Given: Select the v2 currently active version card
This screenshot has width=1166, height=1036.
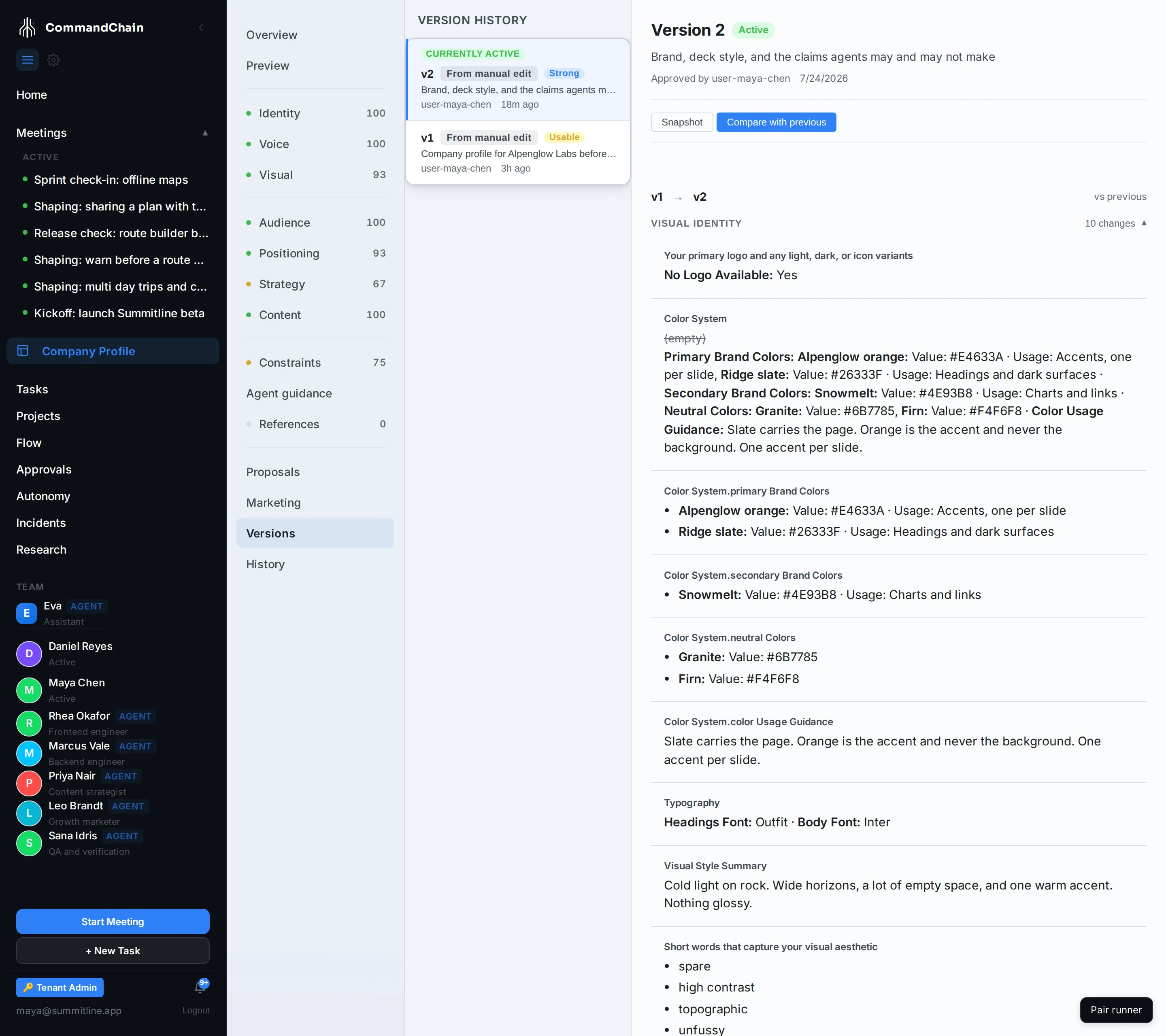Looking at the screenshot, I should pos(518,79).
